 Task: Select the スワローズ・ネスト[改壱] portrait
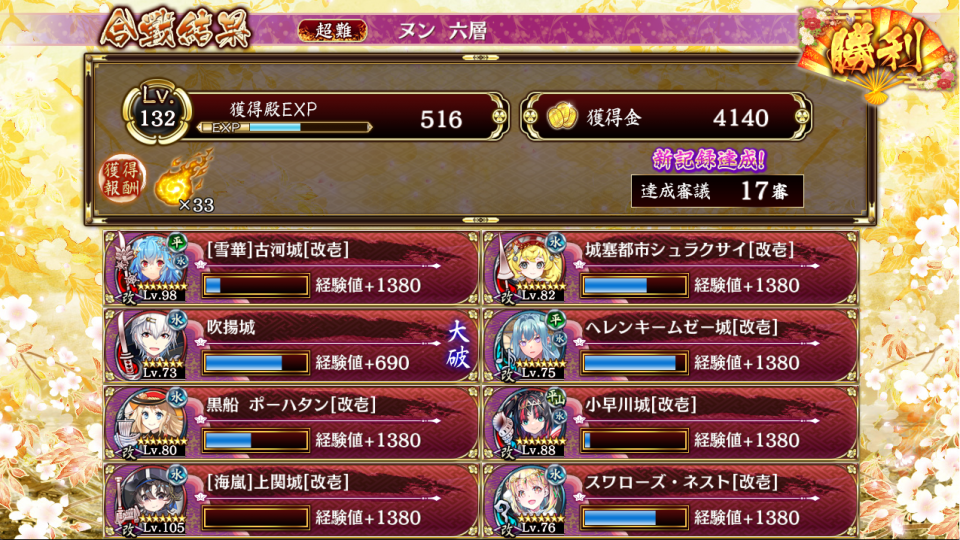coord(530,501)
